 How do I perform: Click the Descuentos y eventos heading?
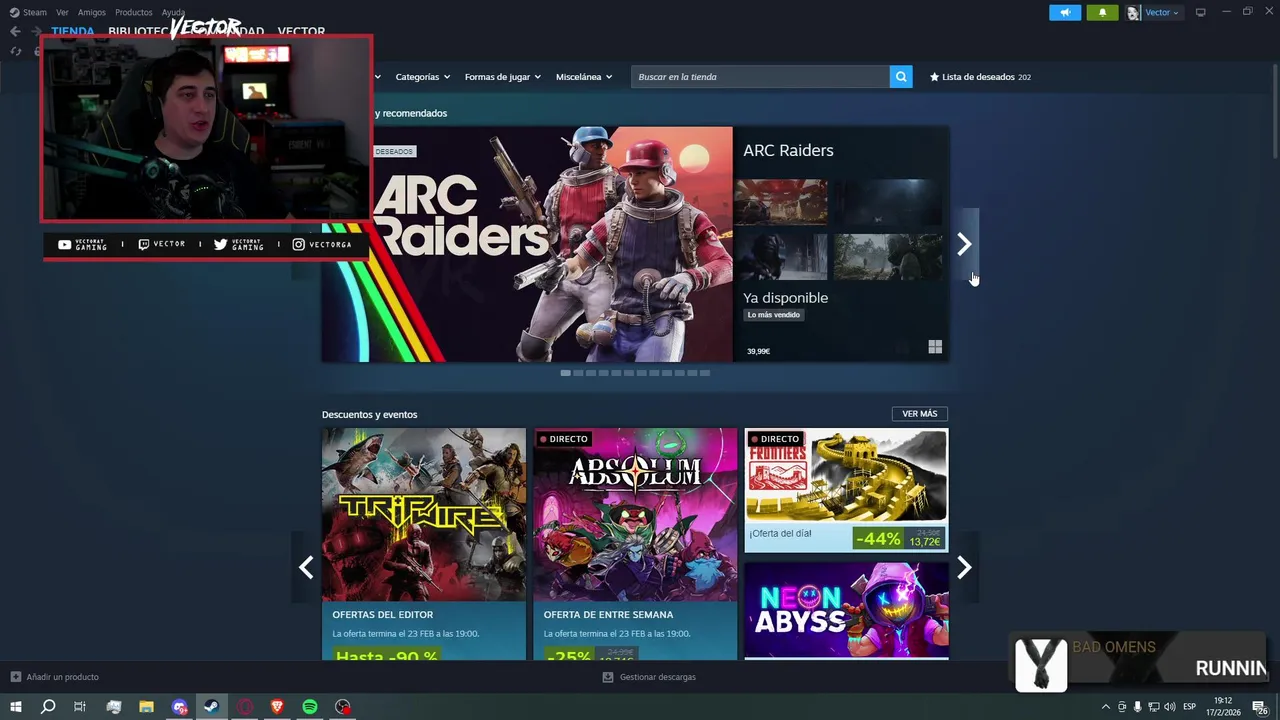pos(369,414)
